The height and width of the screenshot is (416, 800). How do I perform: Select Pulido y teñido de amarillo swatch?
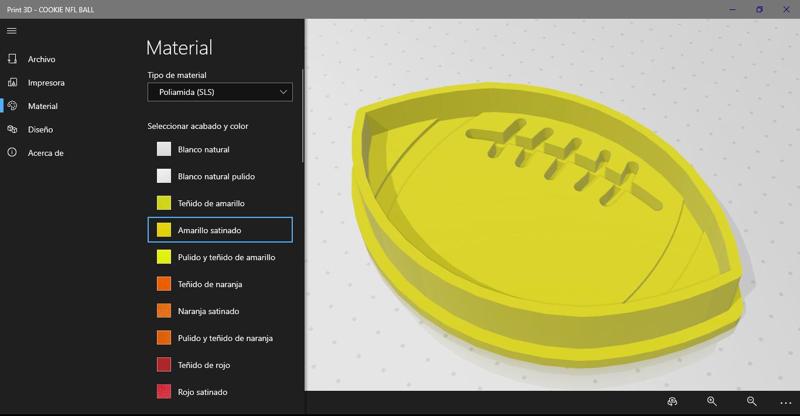(164, 257)
